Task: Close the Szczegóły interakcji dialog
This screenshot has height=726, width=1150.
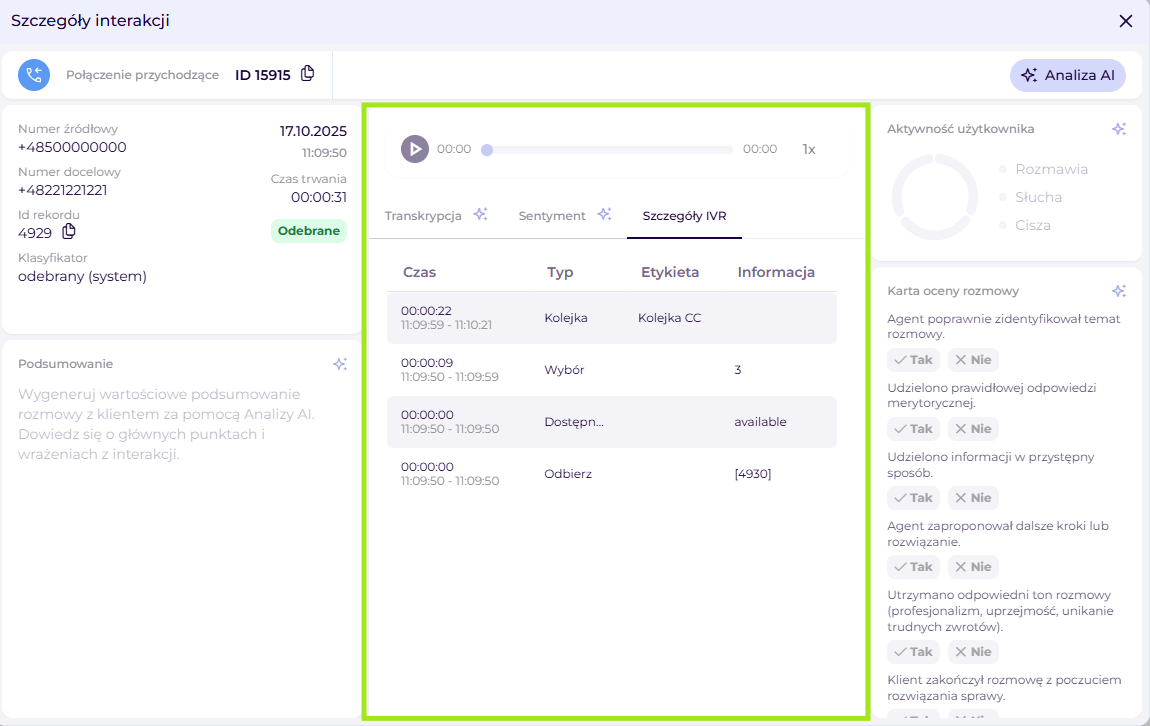Action: coord(1126,21)
